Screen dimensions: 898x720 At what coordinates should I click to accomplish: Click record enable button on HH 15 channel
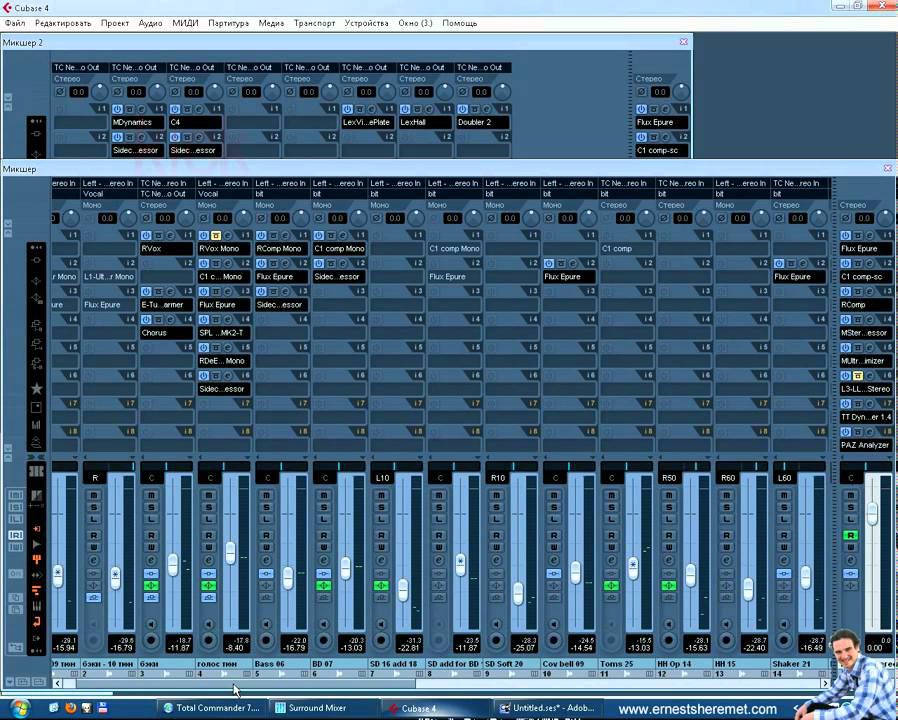(726, 640)
